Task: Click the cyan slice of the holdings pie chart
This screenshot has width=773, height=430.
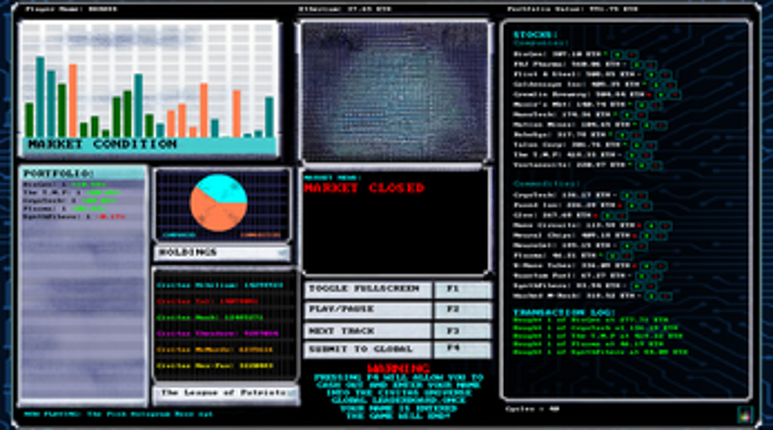Action: [222, 187]
